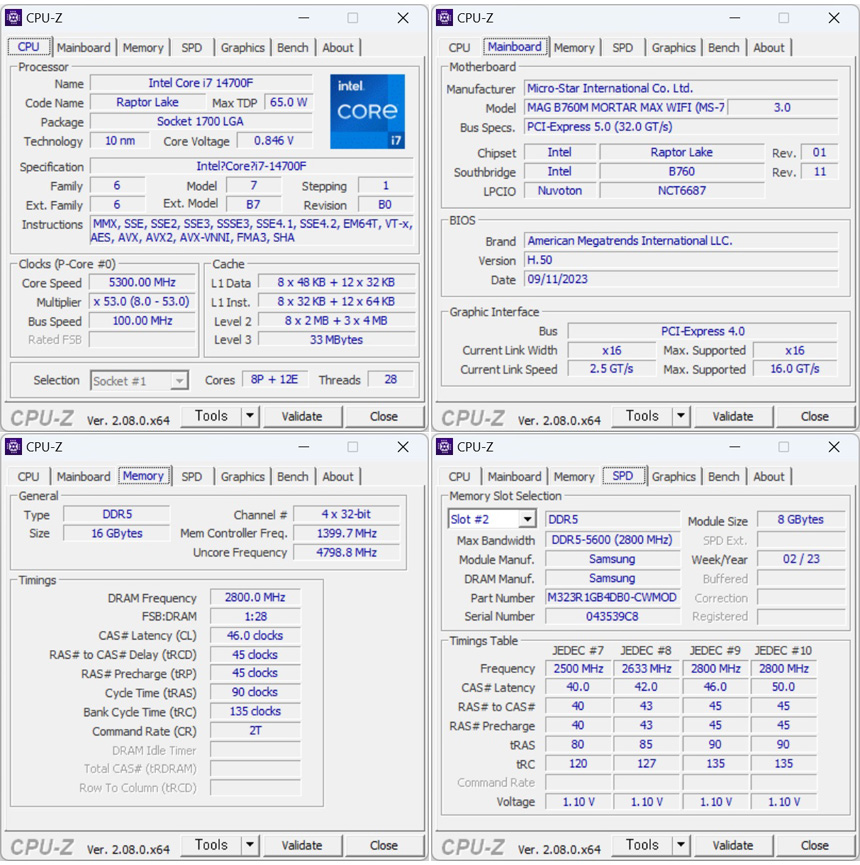Switch to CPU tab in Mainboard window

(x=459, y=47)
